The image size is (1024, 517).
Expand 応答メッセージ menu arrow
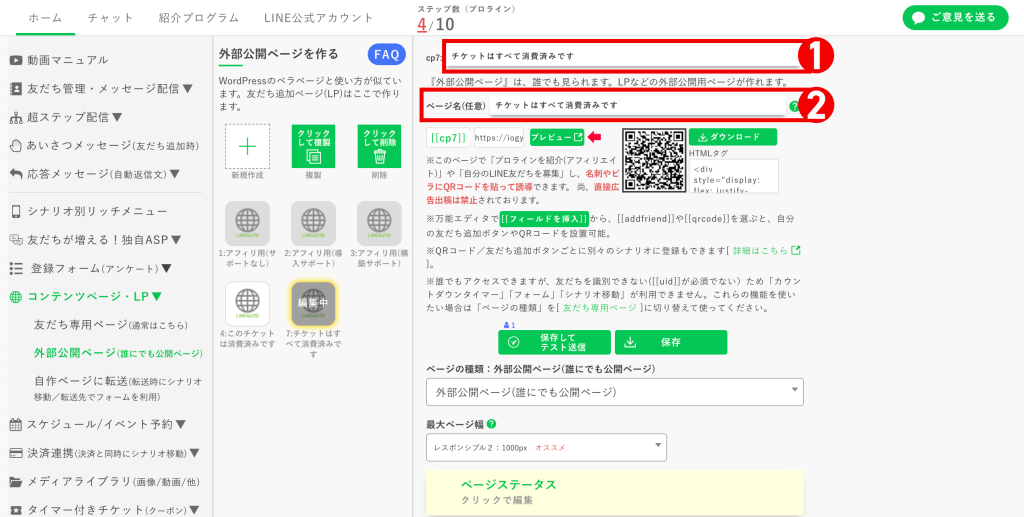(x=175, y=174)
